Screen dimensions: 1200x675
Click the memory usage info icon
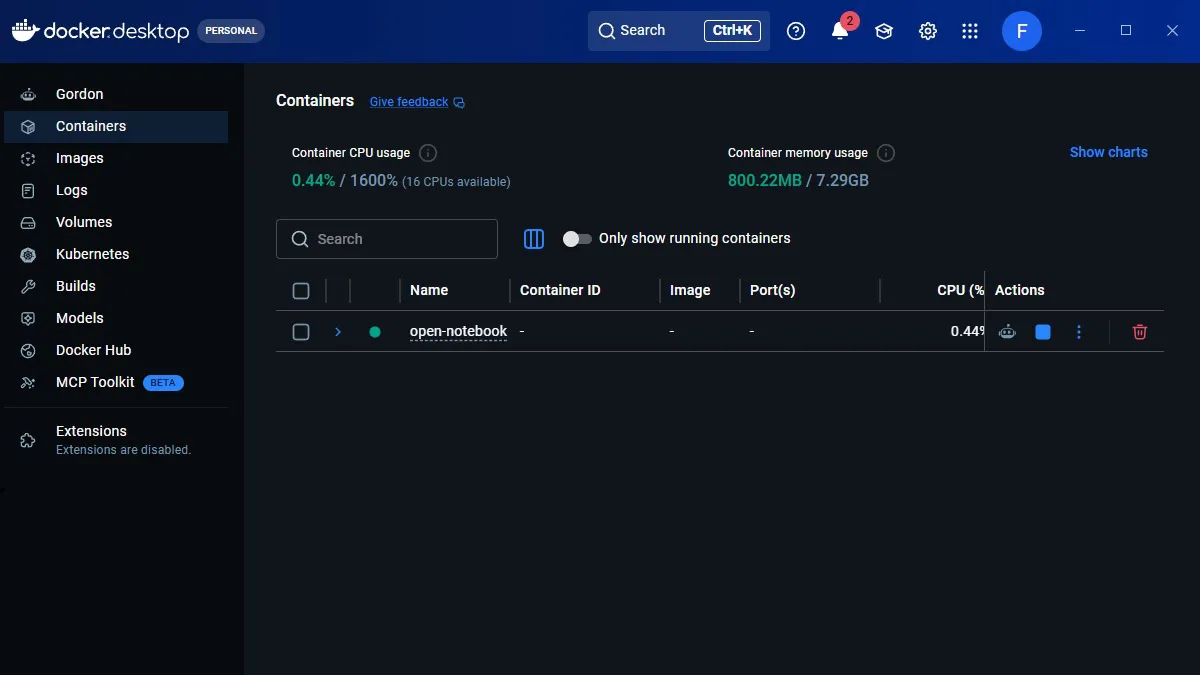(x=886, y=153)
